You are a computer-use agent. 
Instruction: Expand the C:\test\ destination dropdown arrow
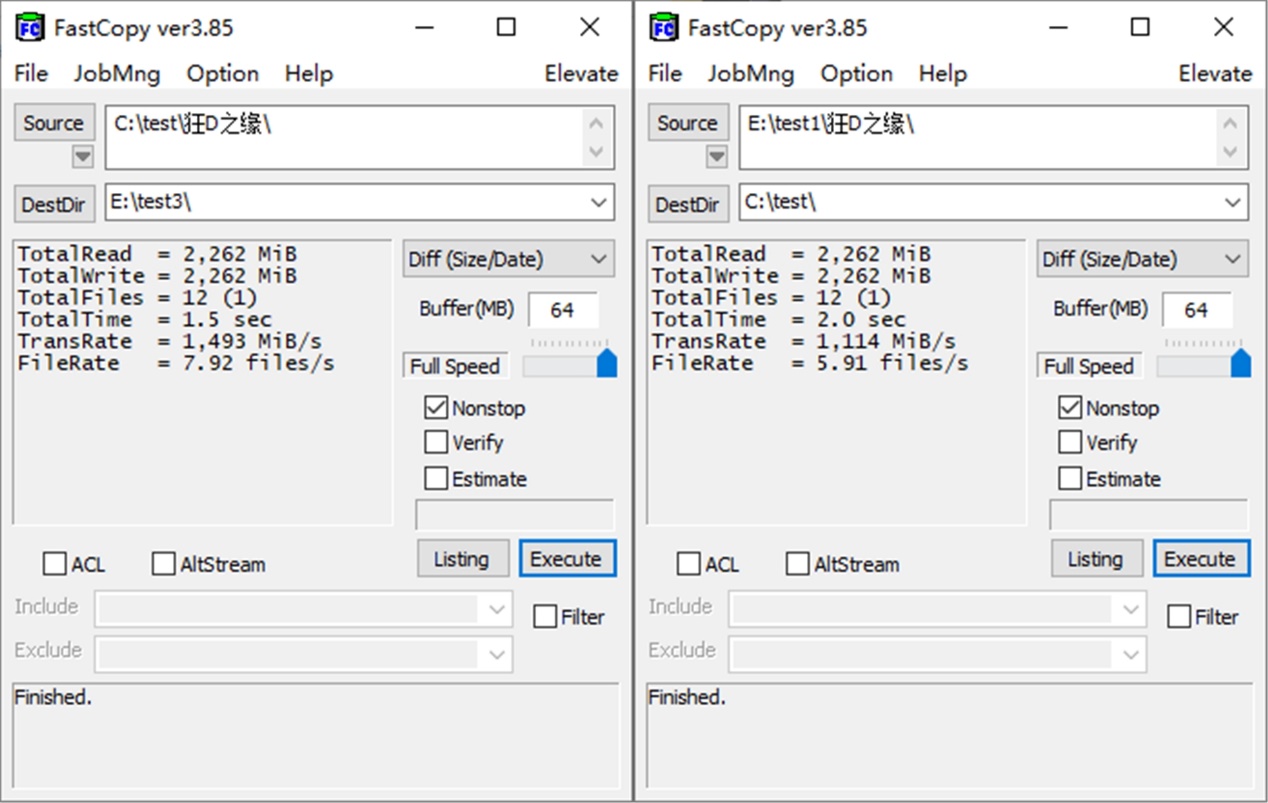tap(1233, 203)
